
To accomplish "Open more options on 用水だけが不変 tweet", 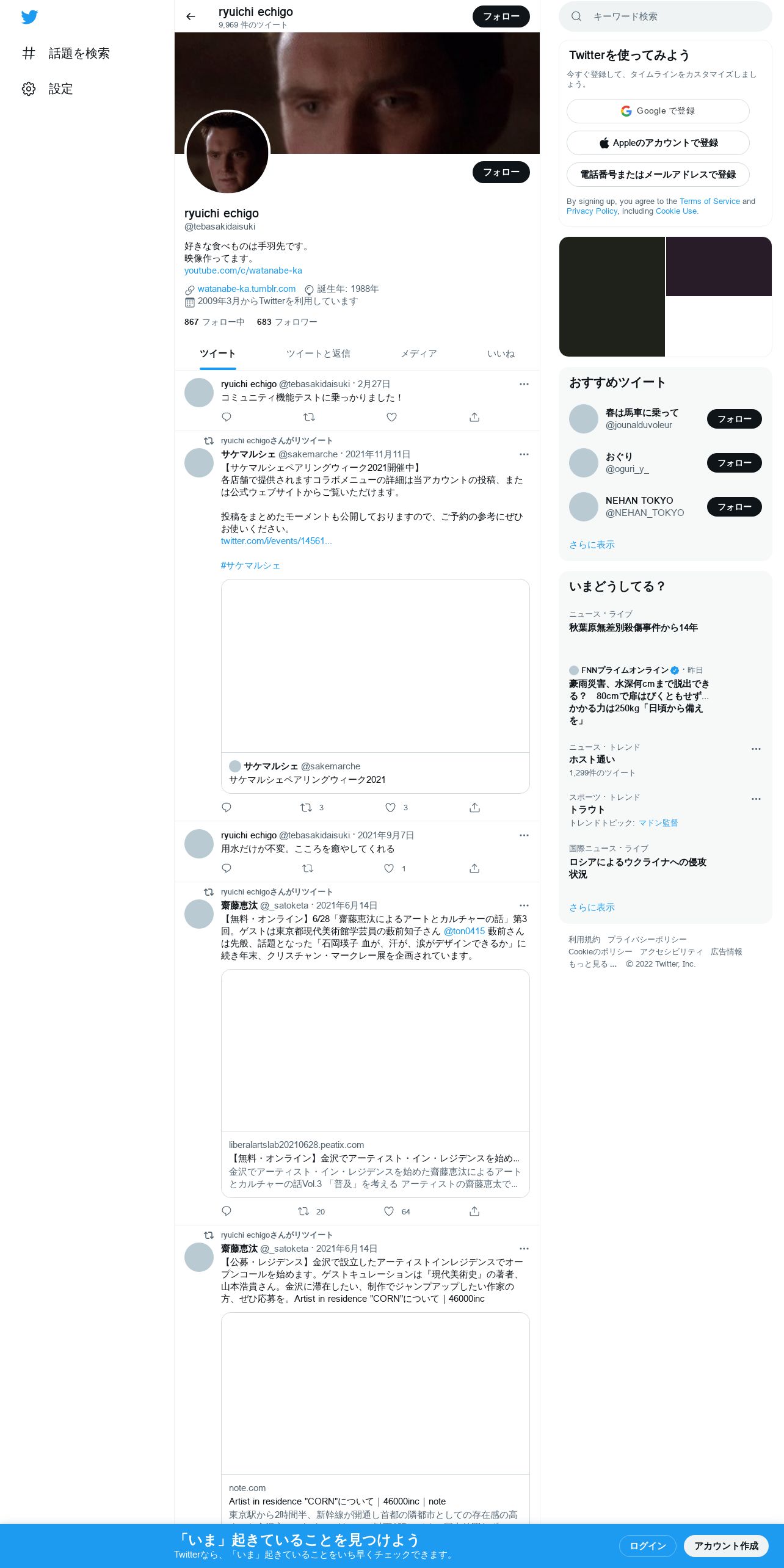I will 524,835.
